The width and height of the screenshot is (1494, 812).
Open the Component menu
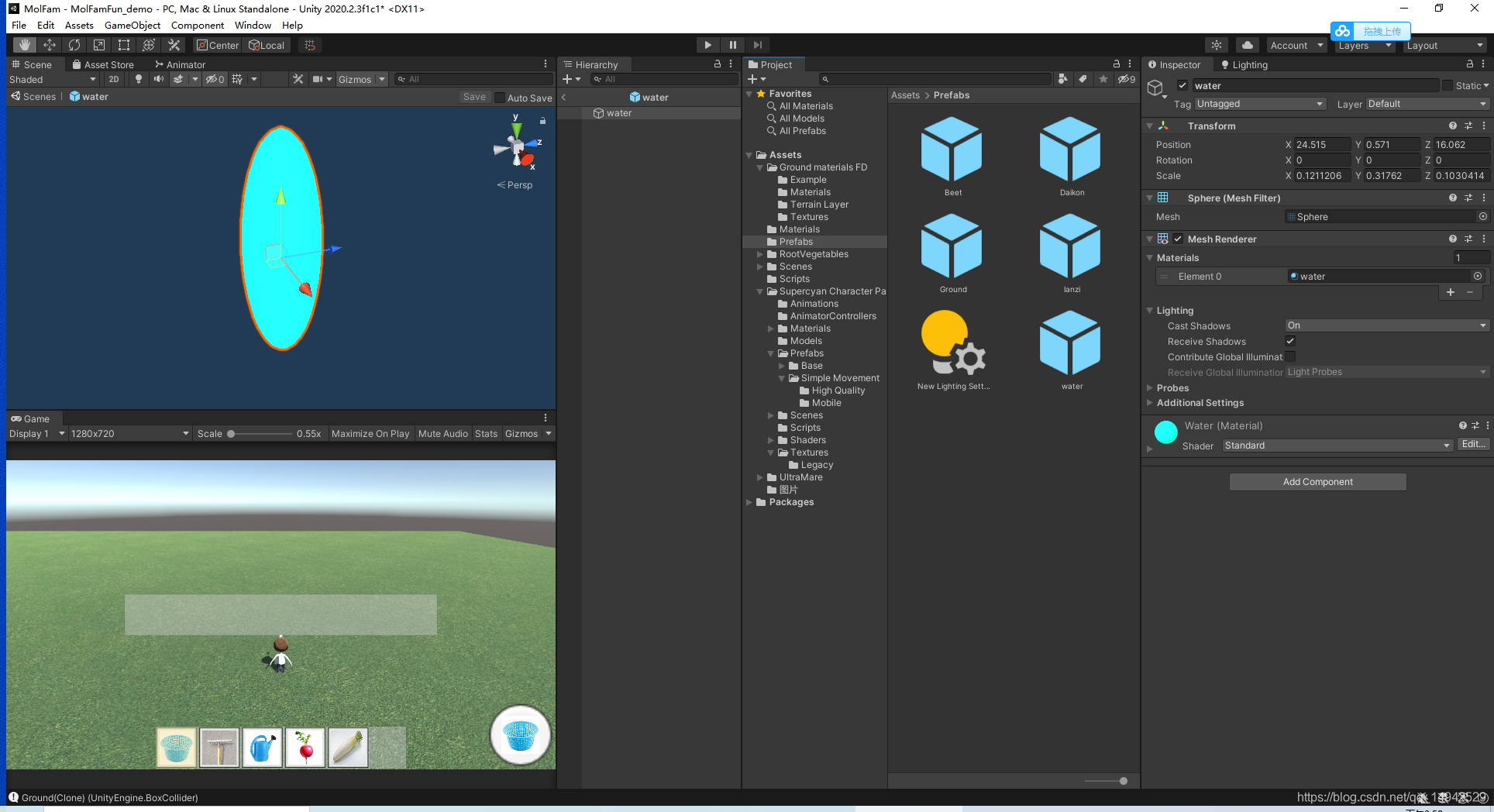[198, 26]
